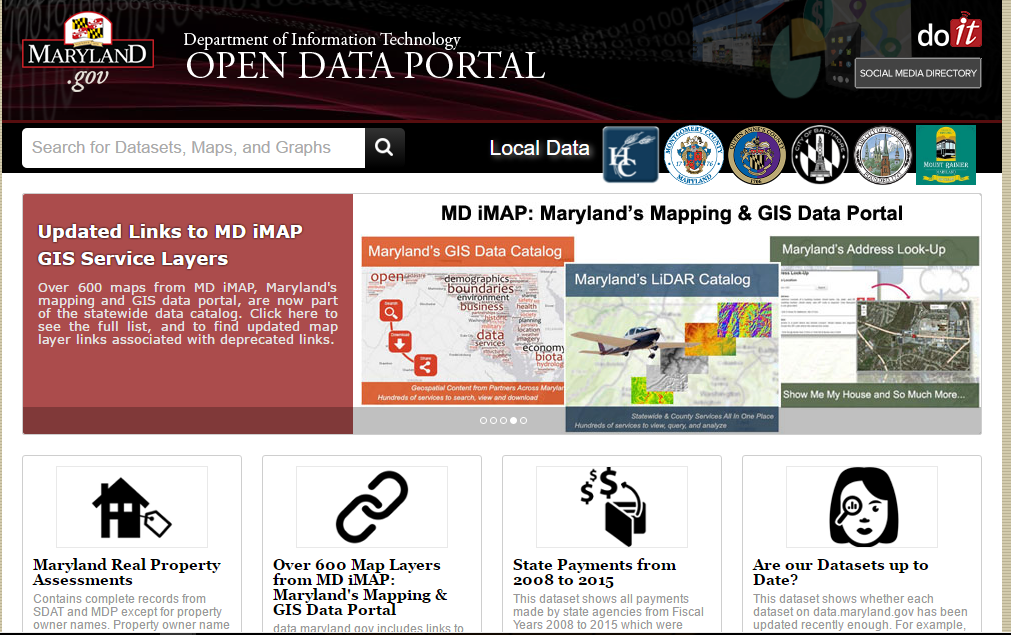Open 'Are our Datasets up to Date?'
The width and height of the screenshot is (1011, 635).
[841, 572]
